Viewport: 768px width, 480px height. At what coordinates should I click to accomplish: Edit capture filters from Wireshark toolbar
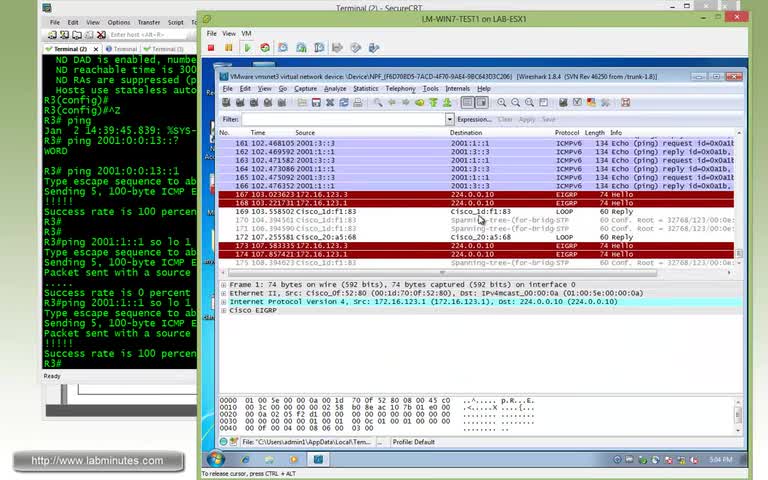click(563, 102)
